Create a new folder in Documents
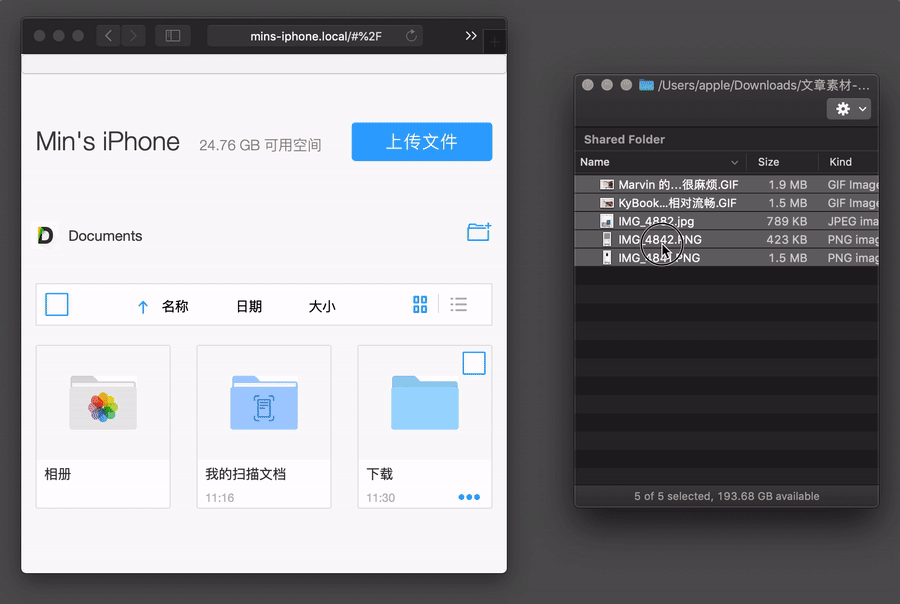The image size is (900, 604). pyautogui.click(x=479, y=232)
